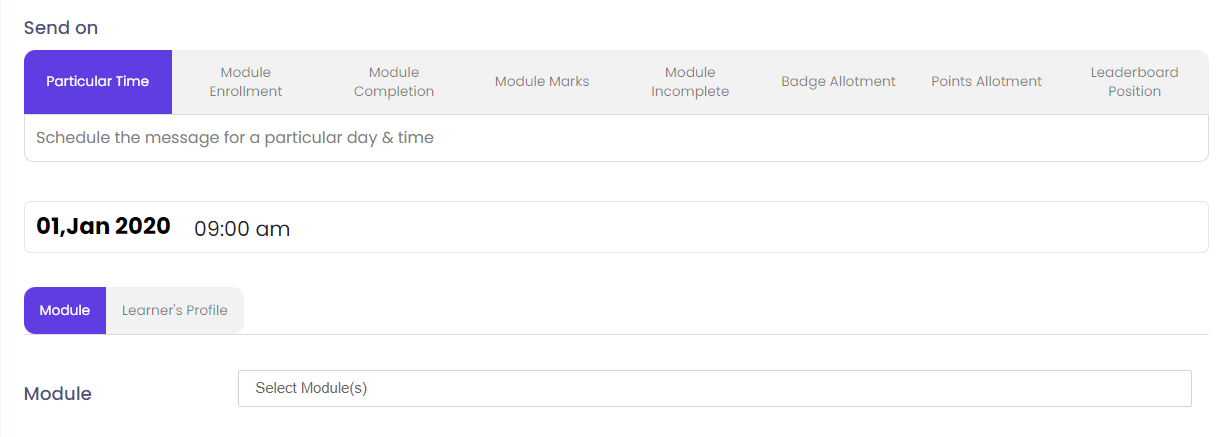Click the schedule description text
The height and width of the screenshot is (437, 1227).
235,138
